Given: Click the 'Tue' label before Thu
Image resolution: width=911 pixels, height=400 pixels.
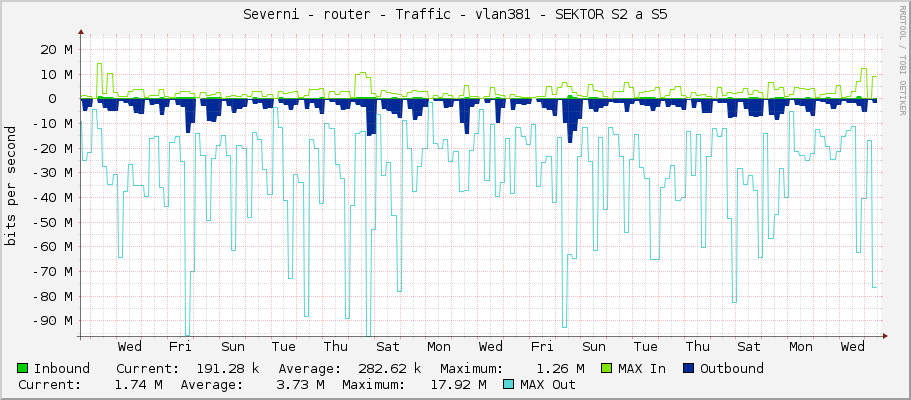Looking at the screenshot, I should [284, 347].
